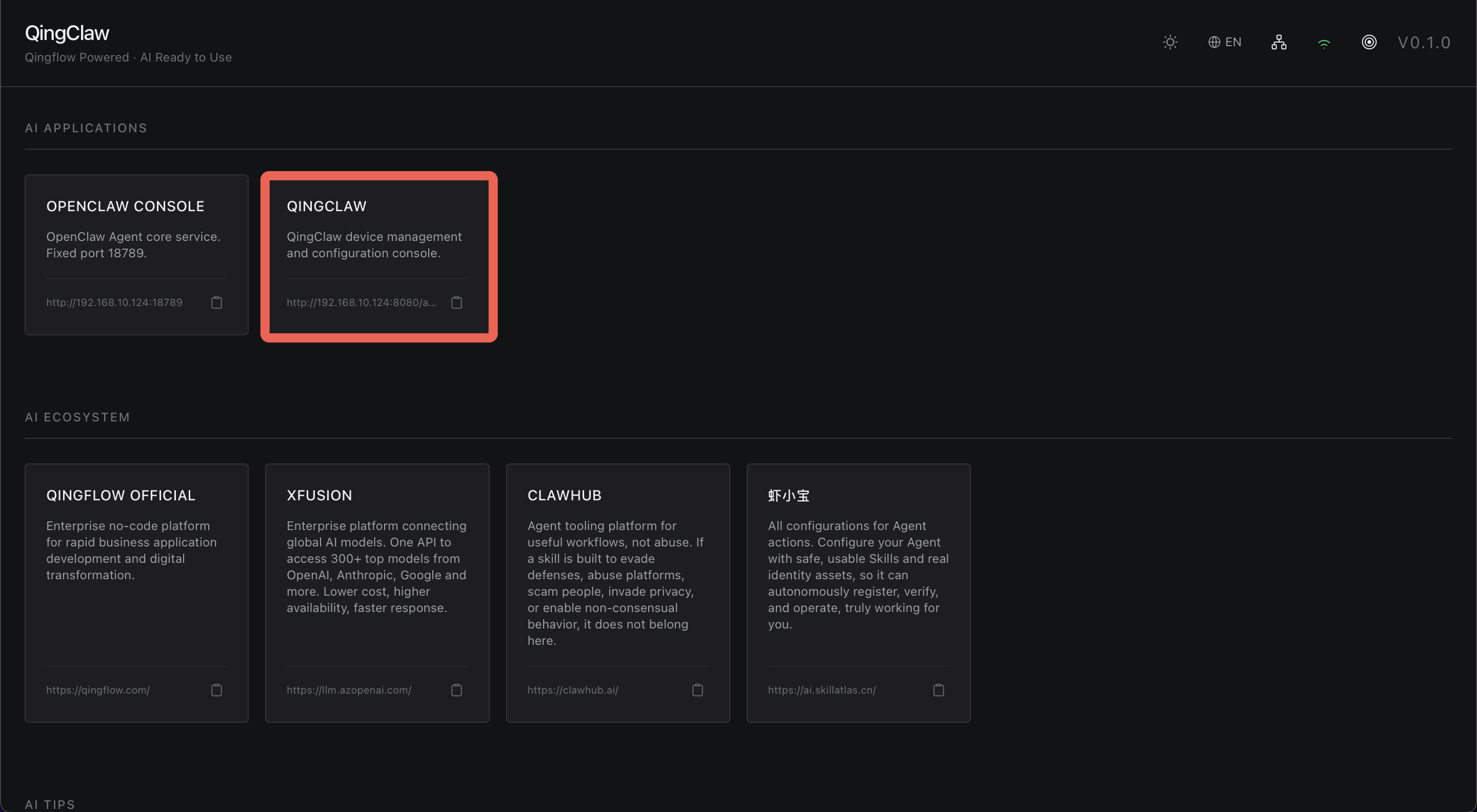
Task: Copy the OpenClaw Console URL
Action: tap(216, 302)
